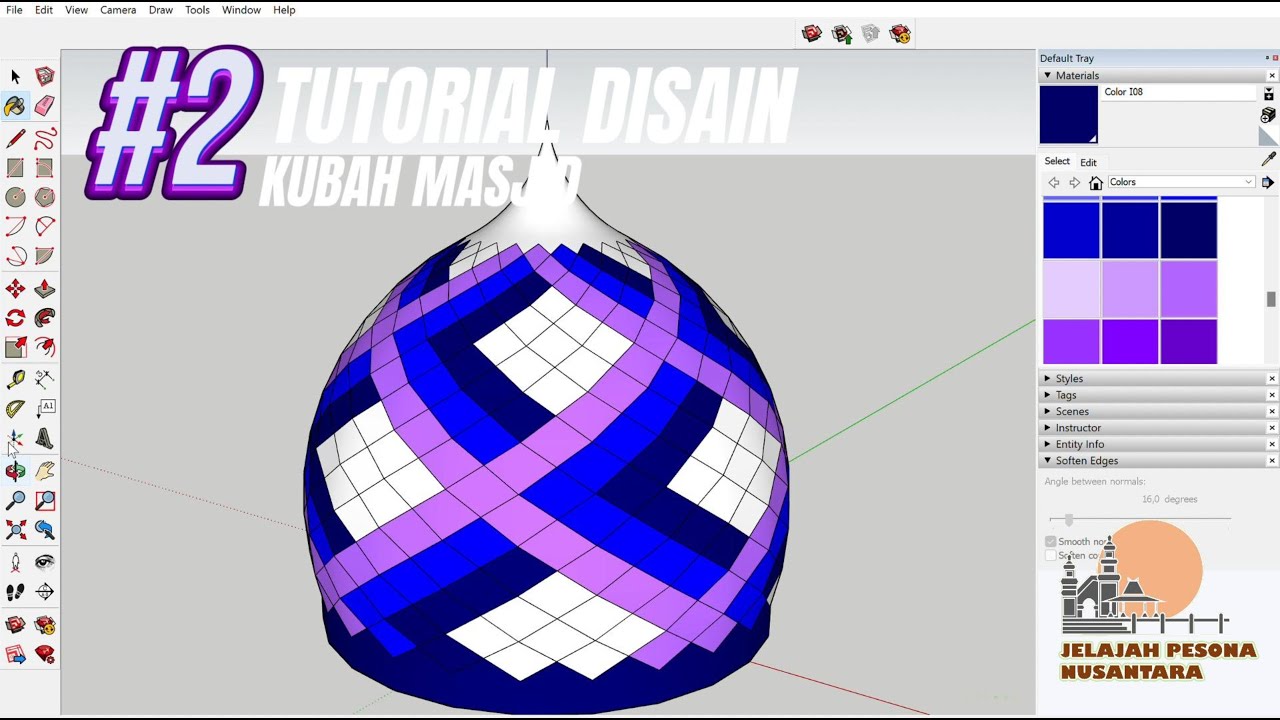Select the Freehand tool

click(x=44, y=139)
